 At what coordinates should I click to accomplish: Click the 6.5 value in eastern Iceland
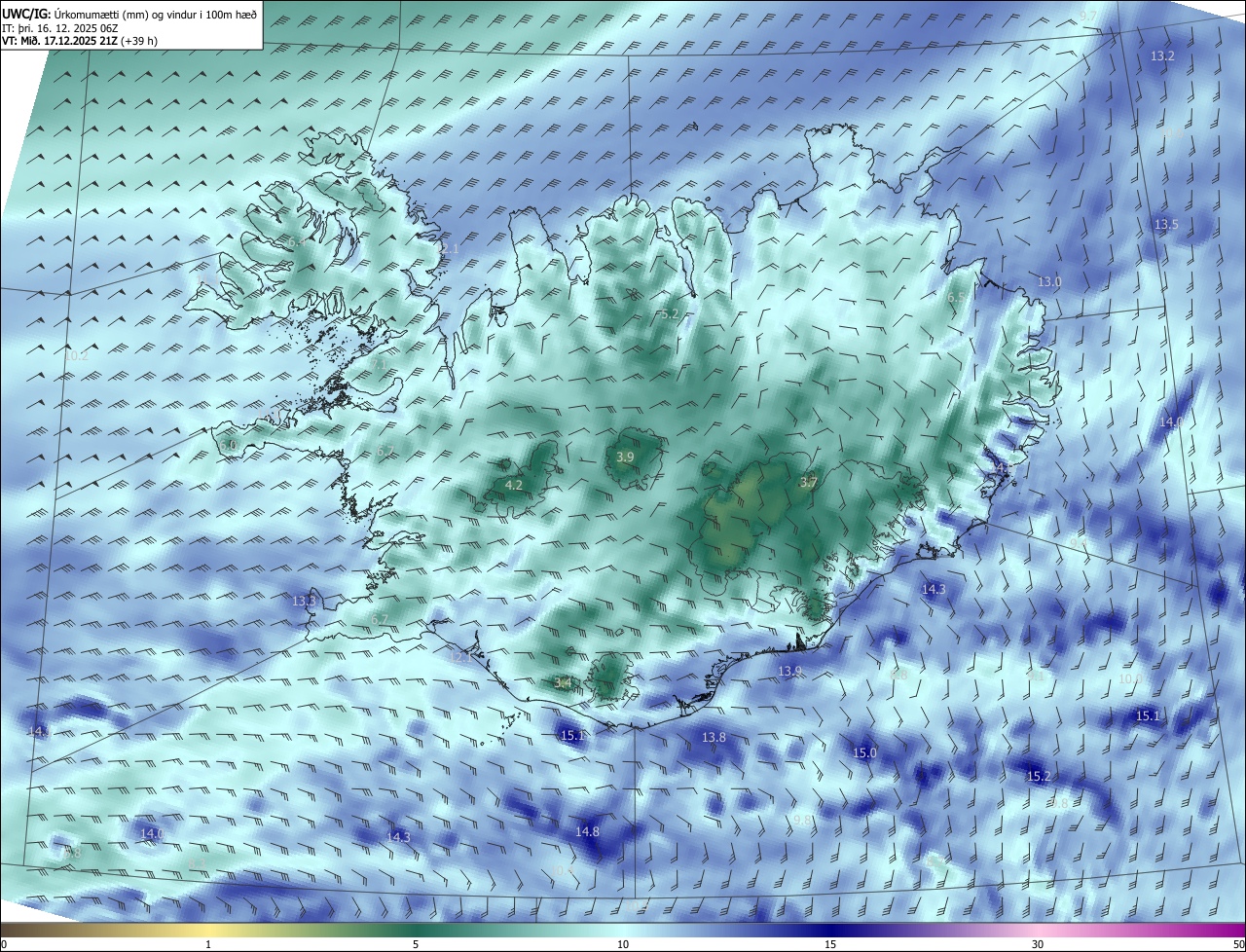[x=956, y=297]
